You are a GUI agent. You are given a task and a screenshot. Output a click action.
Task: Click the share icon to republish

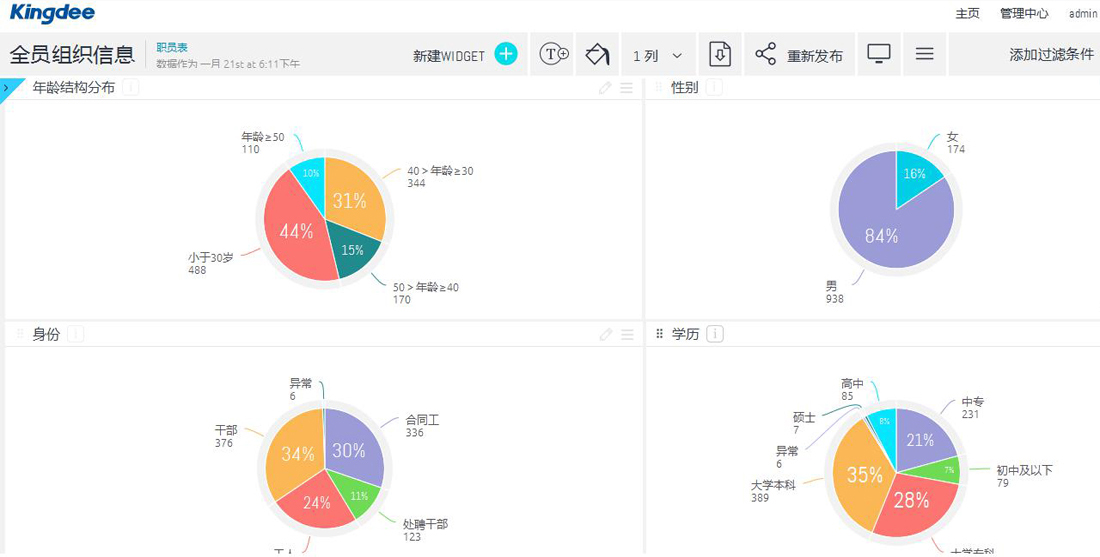(x=766, y=54)
